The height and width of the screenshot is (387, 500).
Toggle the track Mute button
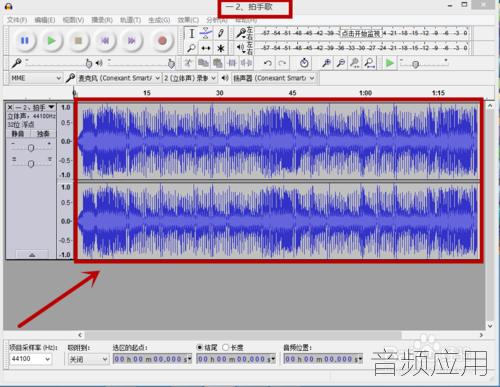coord(18,134)
